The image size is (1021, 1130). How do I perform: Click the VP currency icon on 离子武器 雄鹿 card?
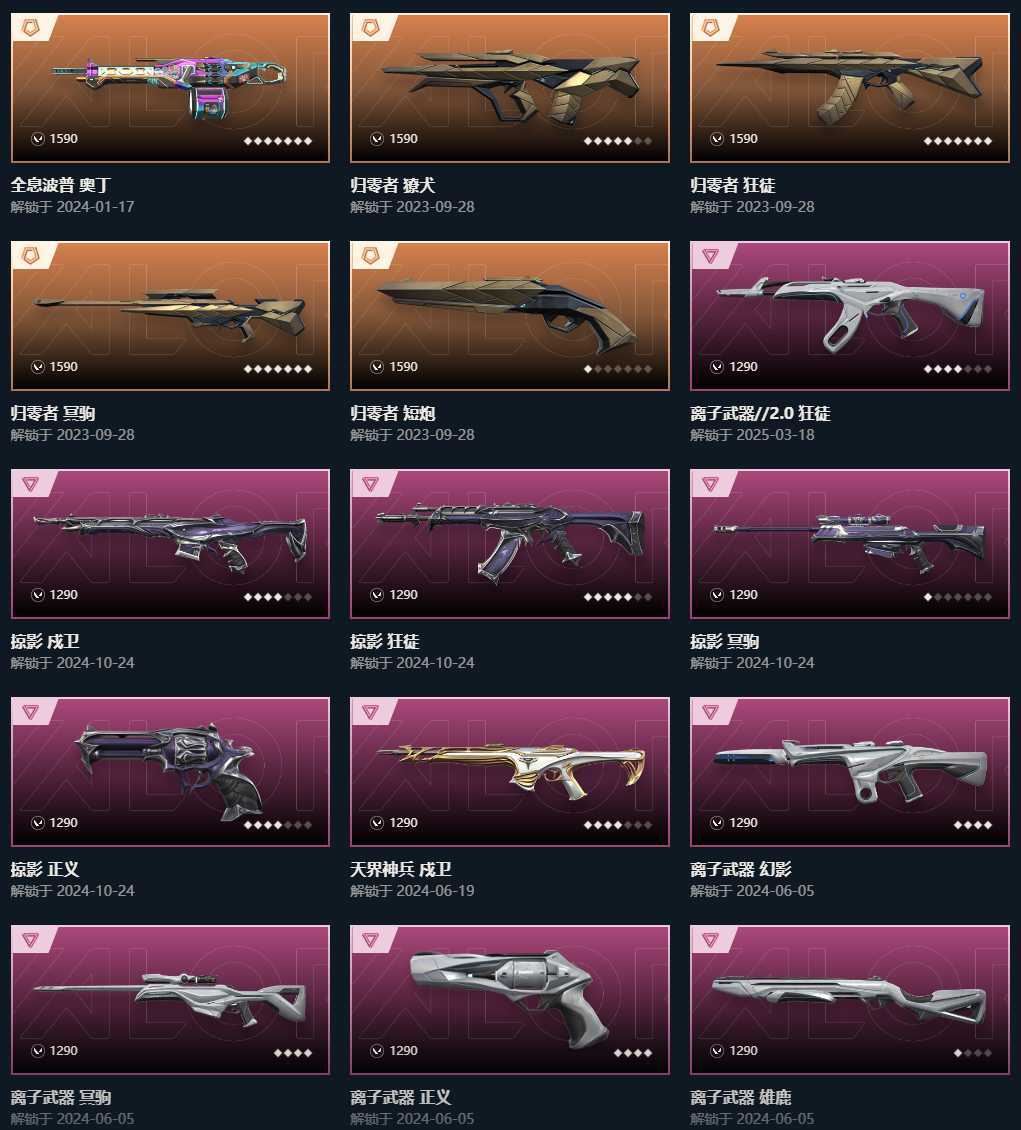point(717,1051)
